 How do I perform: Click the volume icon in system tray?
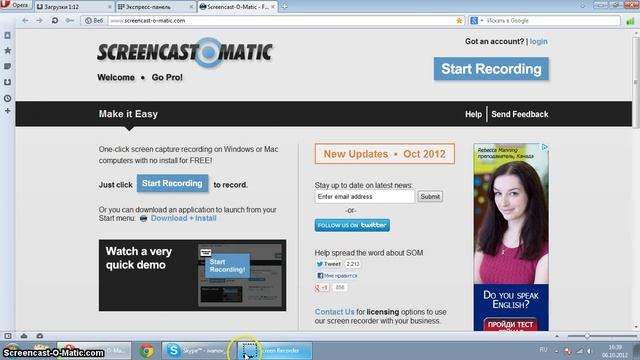[589, 351]
